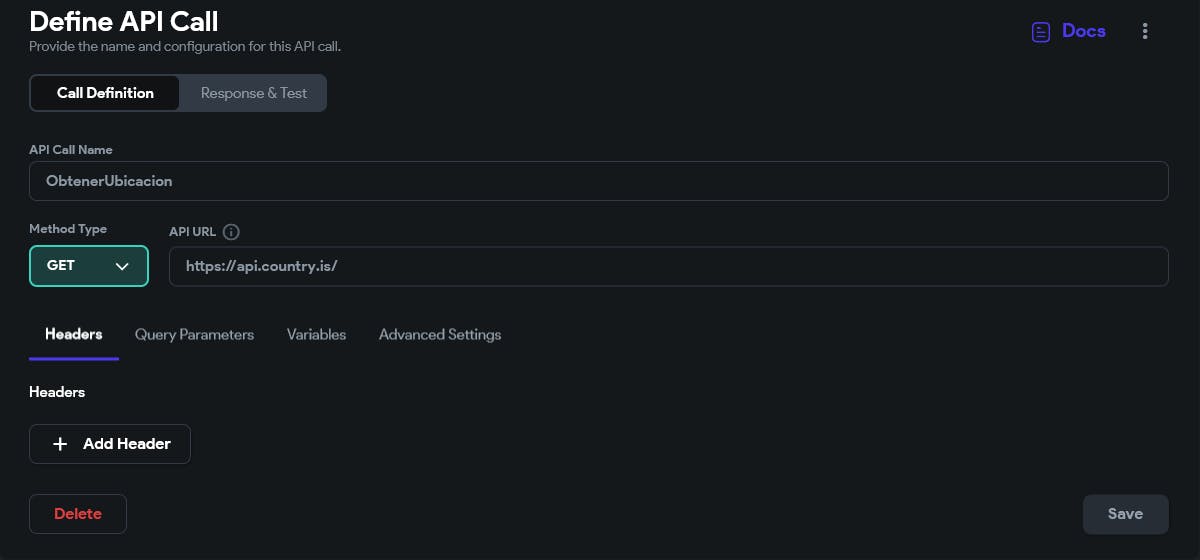
Task: Save the API call
Action: point(1125,514)
